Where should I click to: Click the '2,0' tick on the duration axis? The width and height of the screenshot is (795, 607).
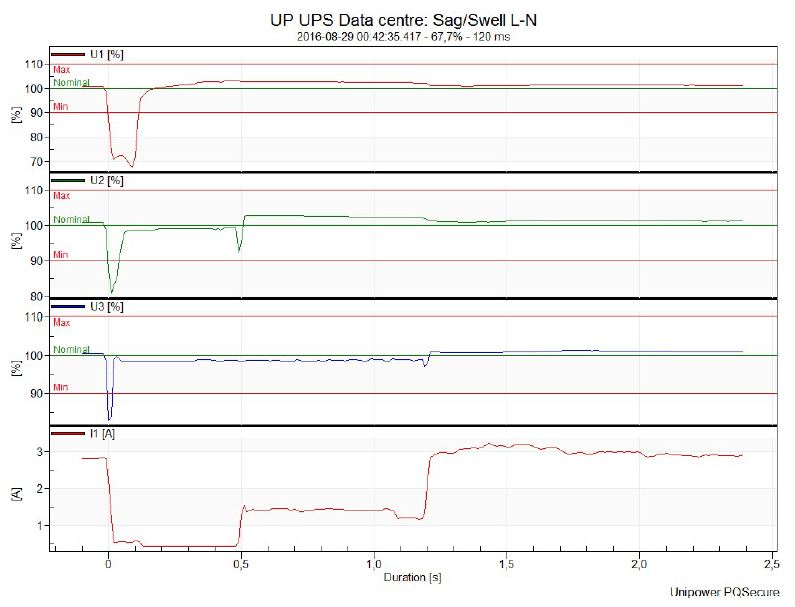coord(639,565)
